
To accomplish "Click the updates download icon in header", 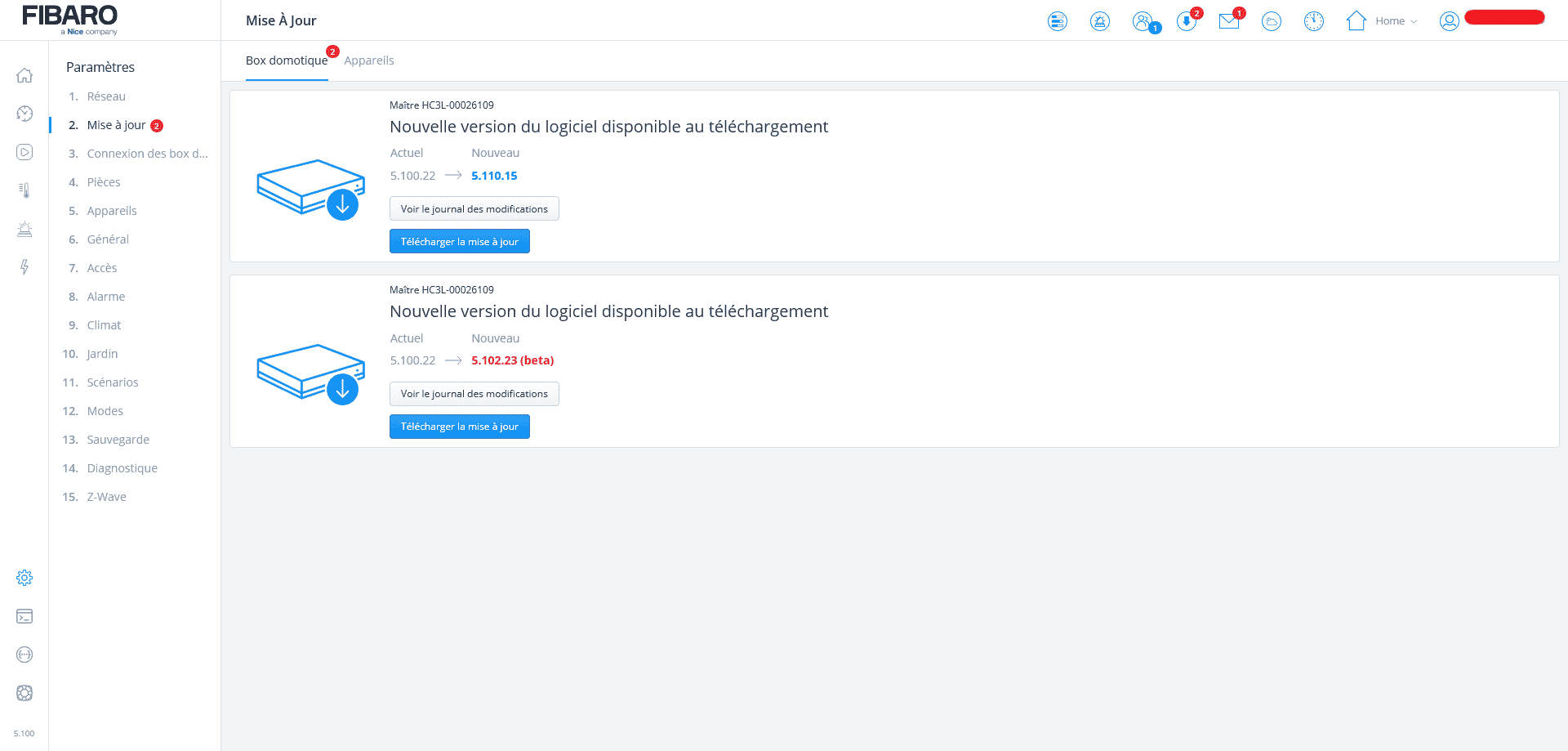I will pyautogui.click(x=1186, y=21).
